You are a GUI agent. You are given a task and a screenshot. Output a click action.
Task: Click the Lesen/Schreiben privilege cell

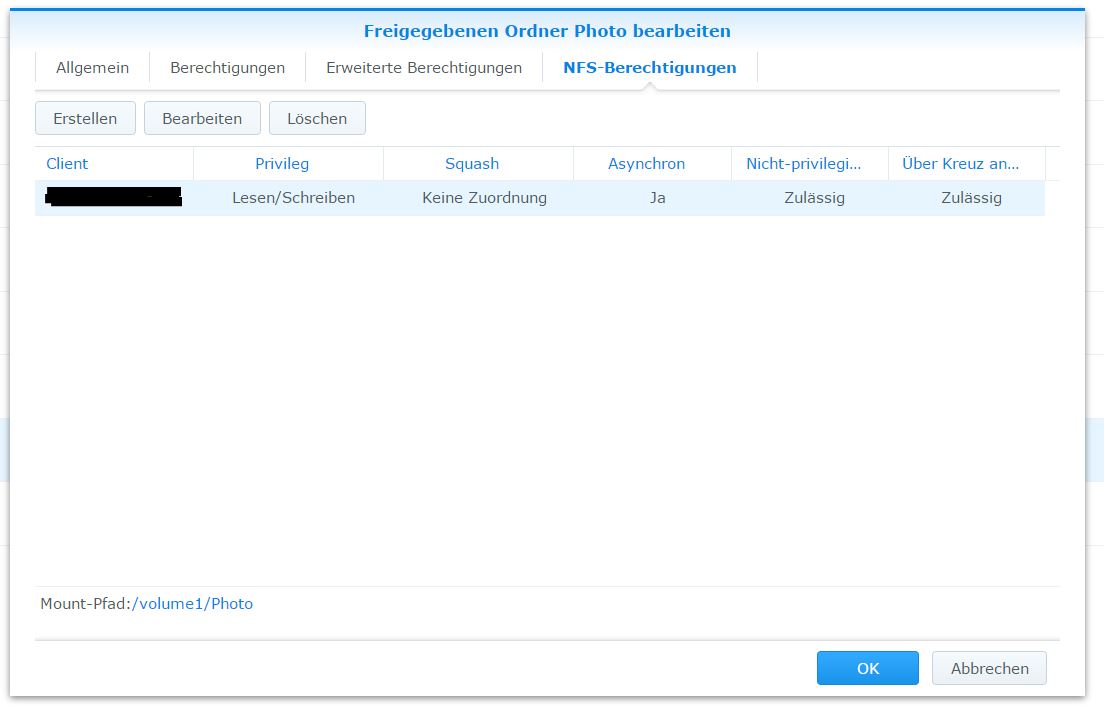[x=293, y=197]
